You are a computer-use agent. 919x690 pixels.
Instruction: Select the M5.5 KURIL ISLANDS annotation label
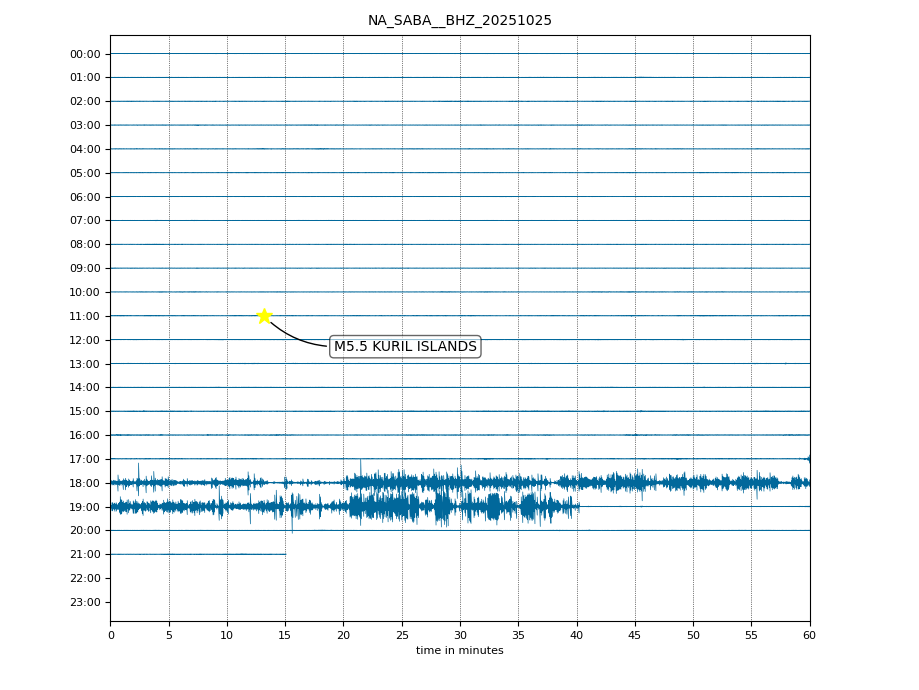click(405, 347)
